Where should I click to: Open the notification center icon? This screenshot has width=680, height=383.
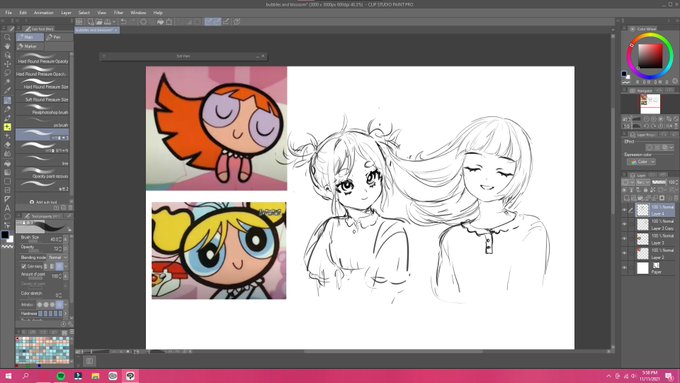670,376
